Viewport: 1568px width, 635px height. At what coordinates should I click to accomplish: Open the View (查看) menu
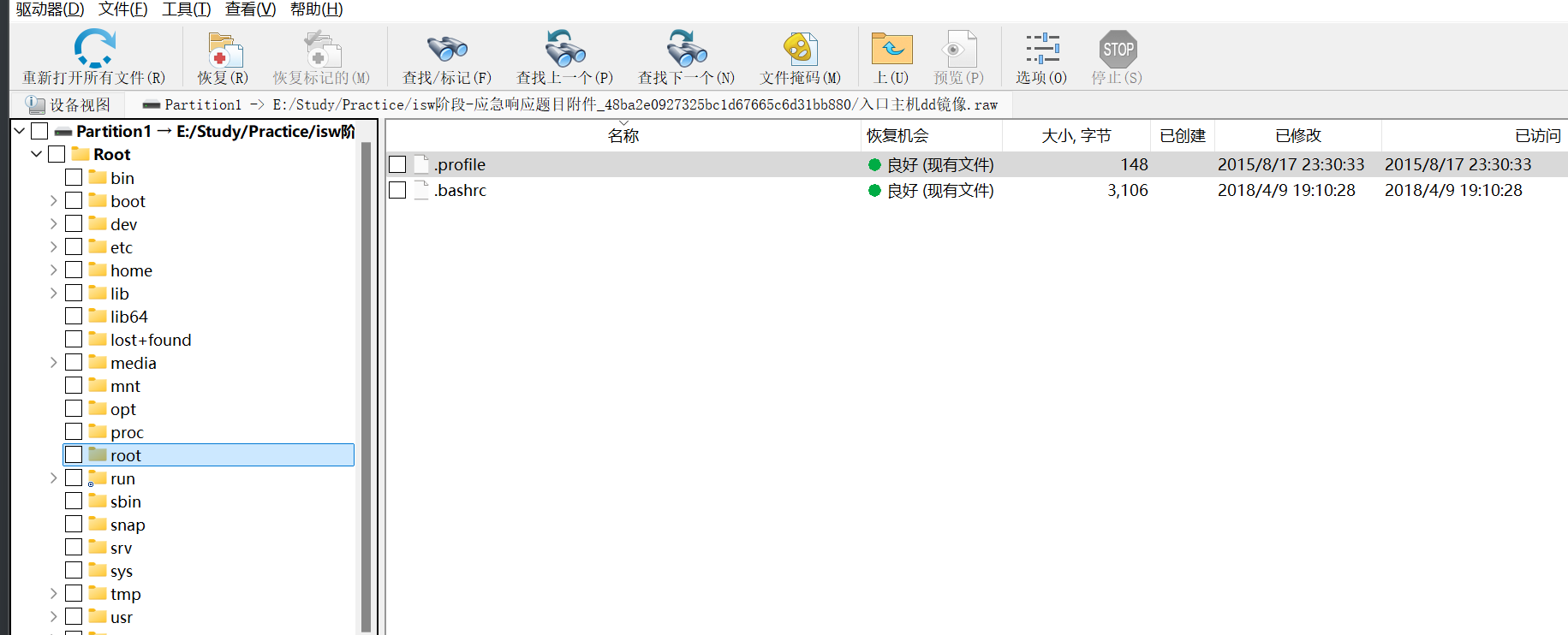pyautogui.click(x=250, y=9)
